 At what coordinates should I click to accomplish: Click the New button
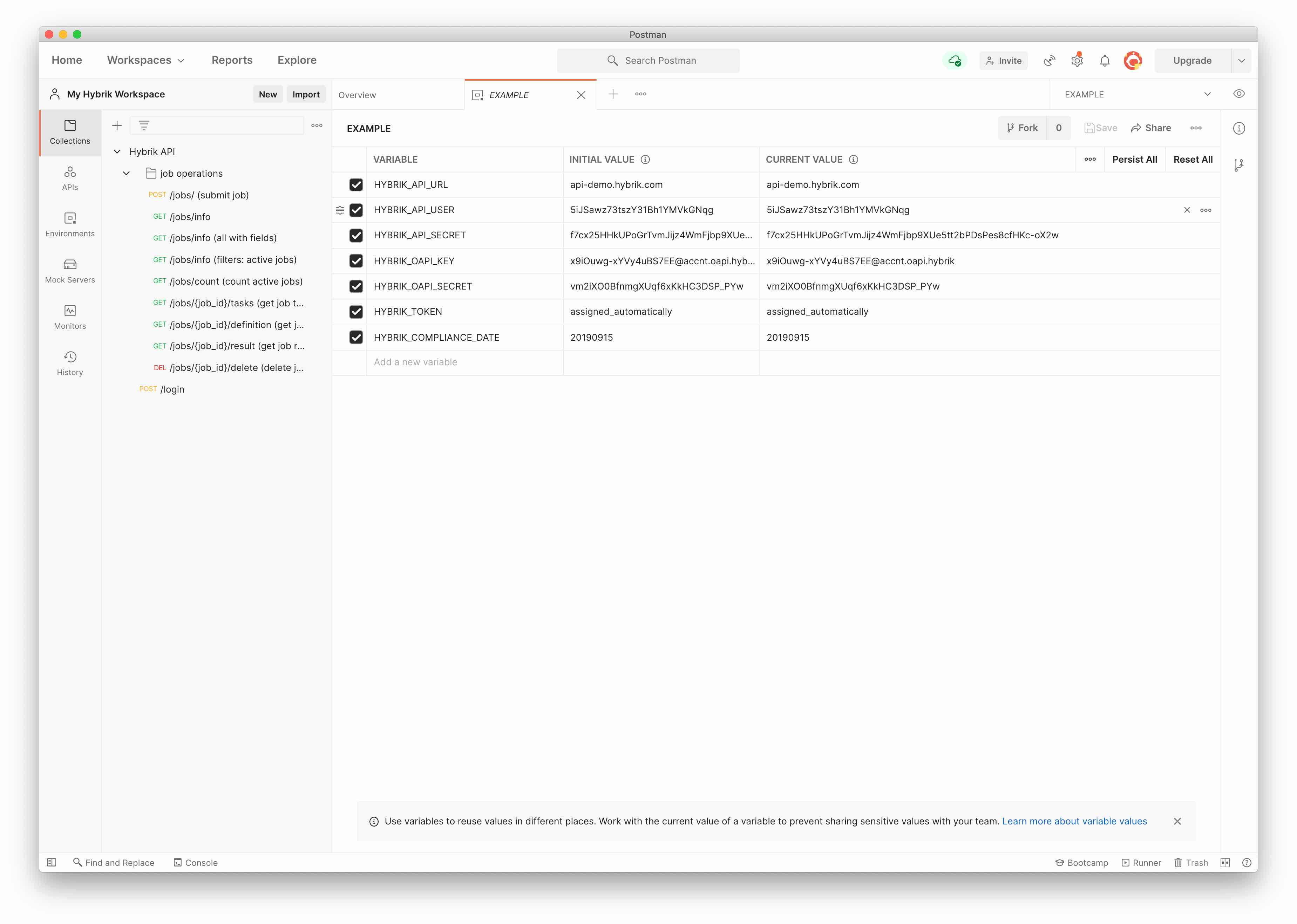268,94
